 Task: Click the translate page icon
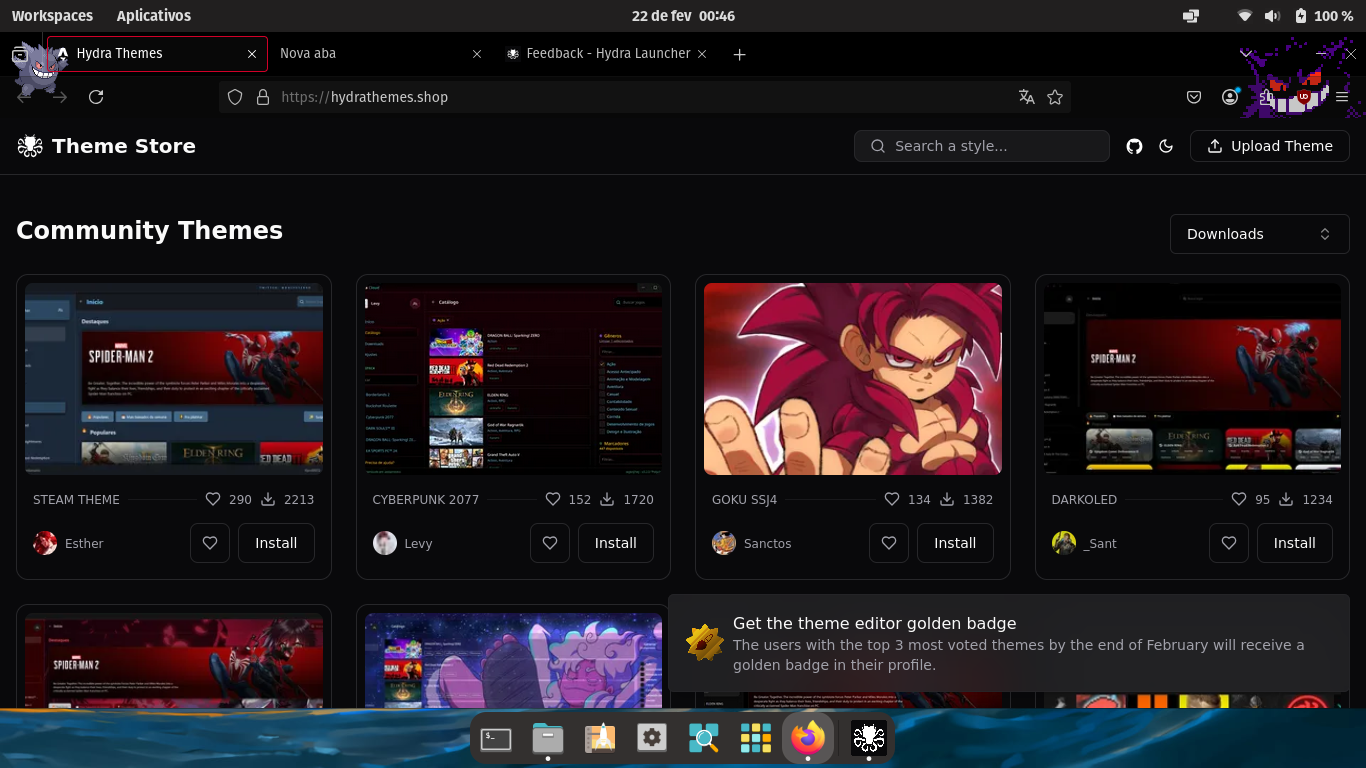pyautogui.click(x=1026, y=97)
